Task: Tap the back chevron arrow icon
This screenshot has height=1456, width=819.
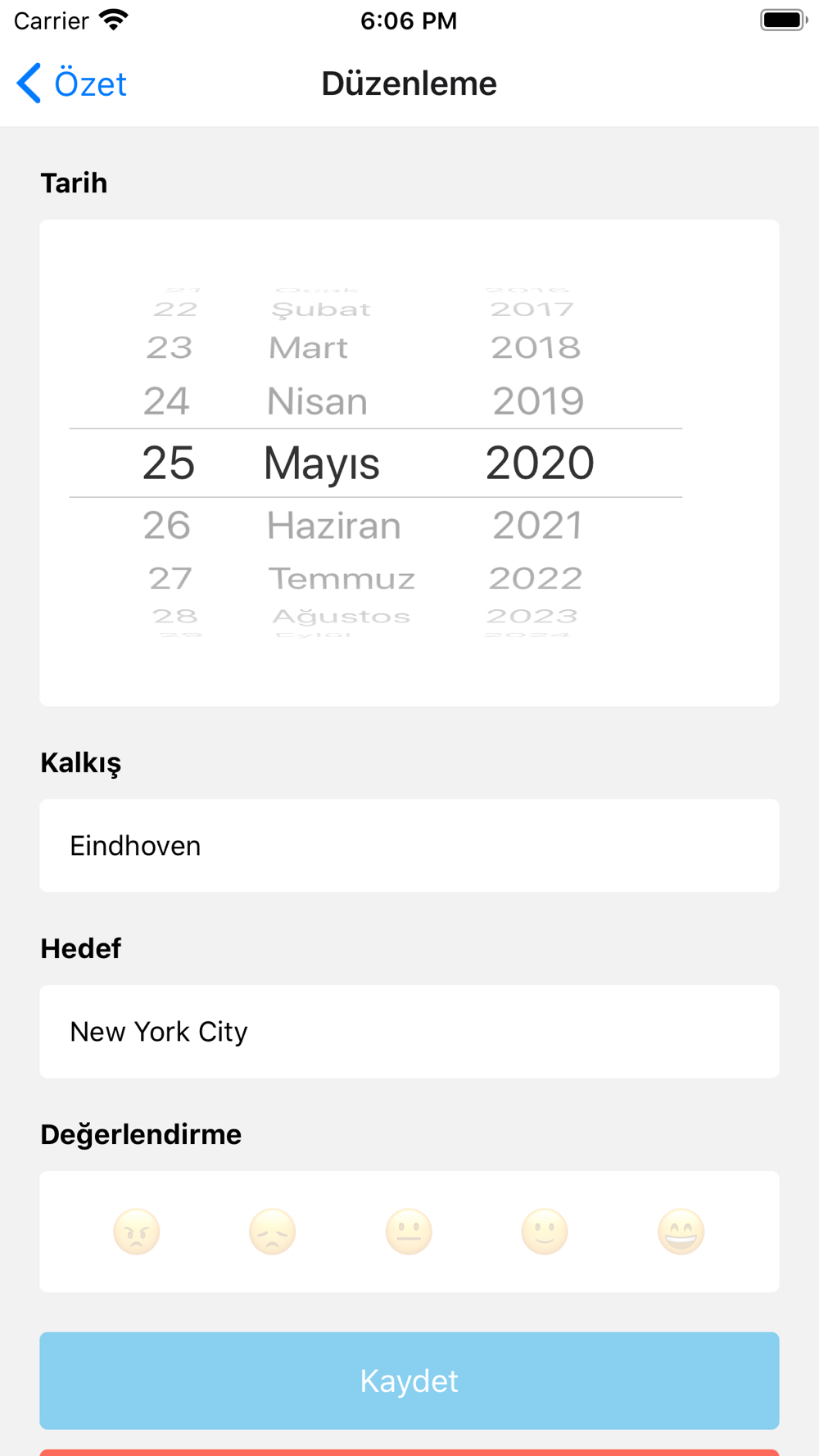Action: 29,84
